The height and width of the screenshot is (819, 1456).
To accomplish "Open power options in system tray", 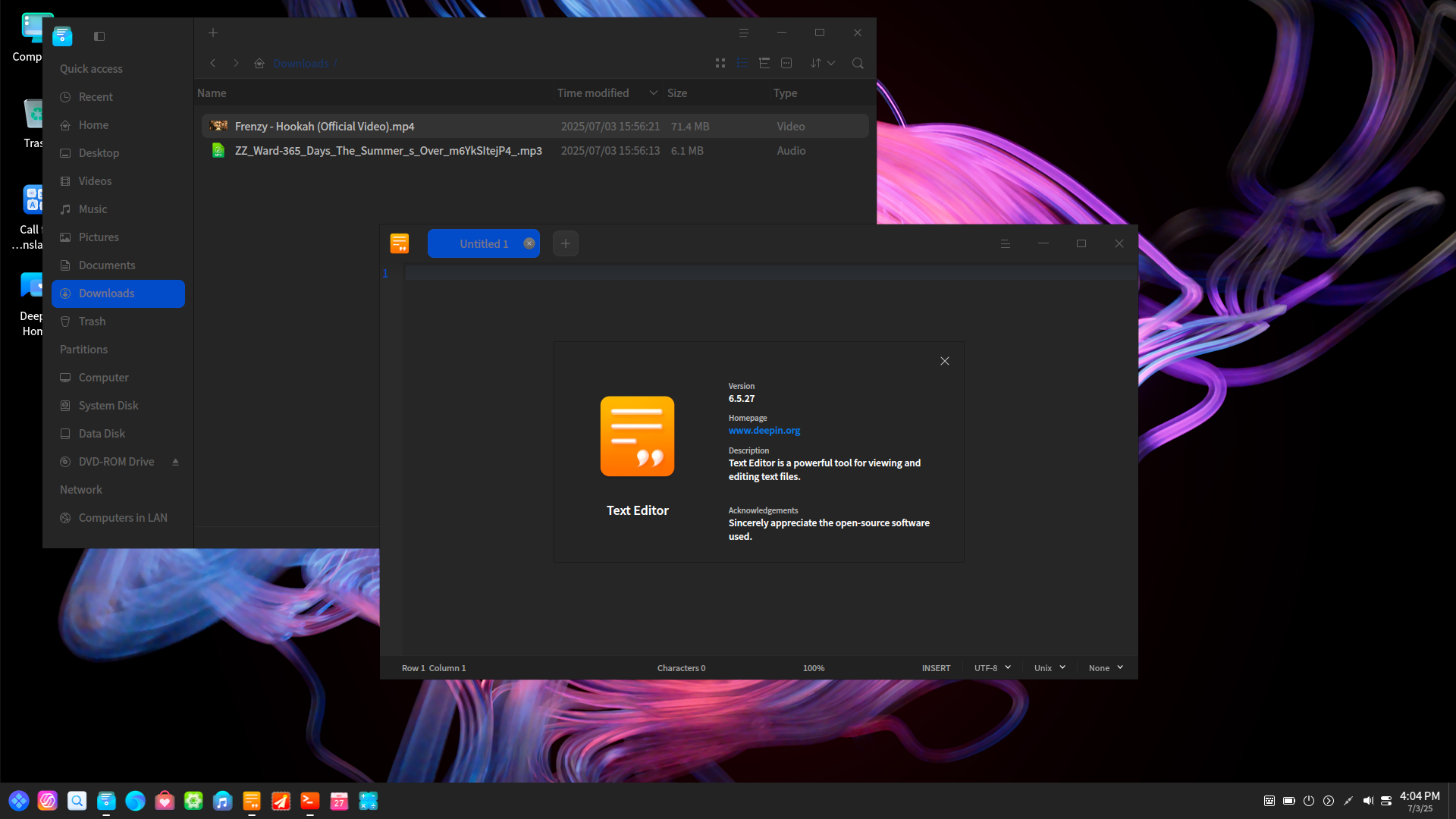I will [x=1309, y=801].
